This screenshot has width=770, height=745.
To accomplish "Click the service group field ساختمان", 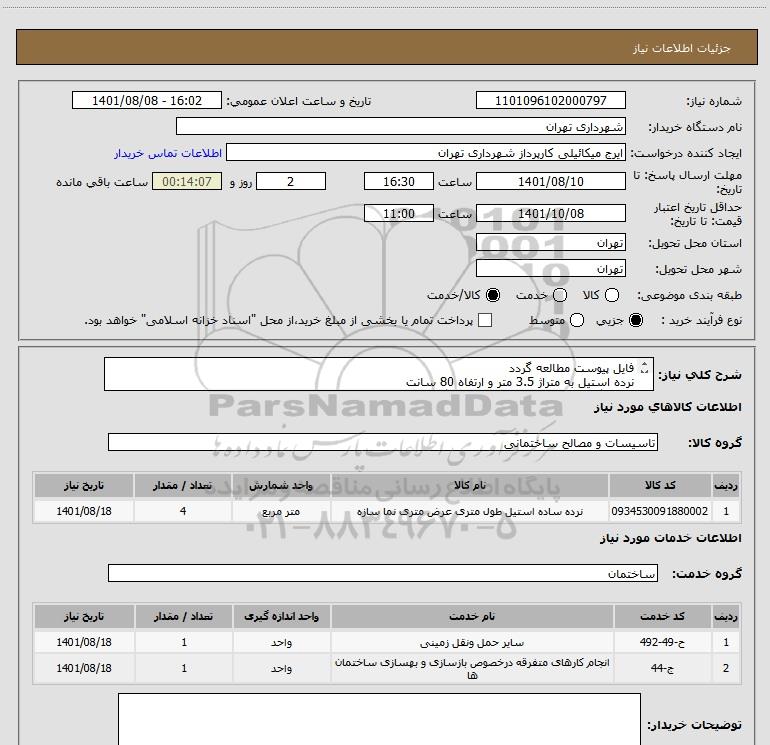I will coord(383,573).
